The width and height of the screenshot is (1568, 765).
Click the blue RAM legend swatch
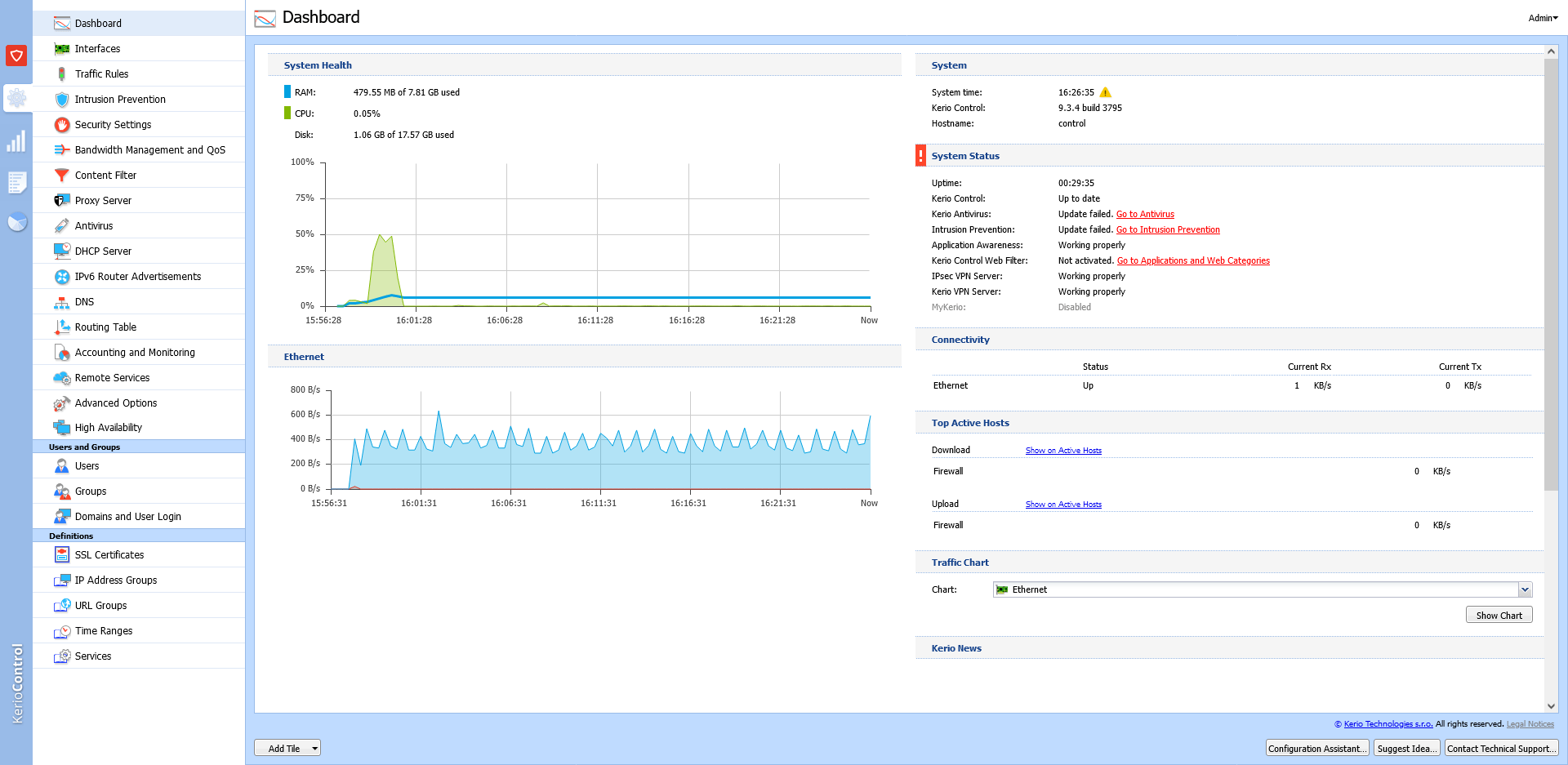[287, 92]
